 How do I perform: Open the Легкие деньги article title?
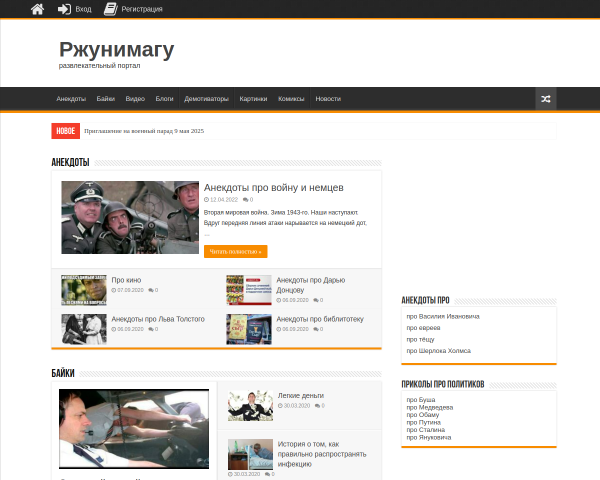[301, 396]
